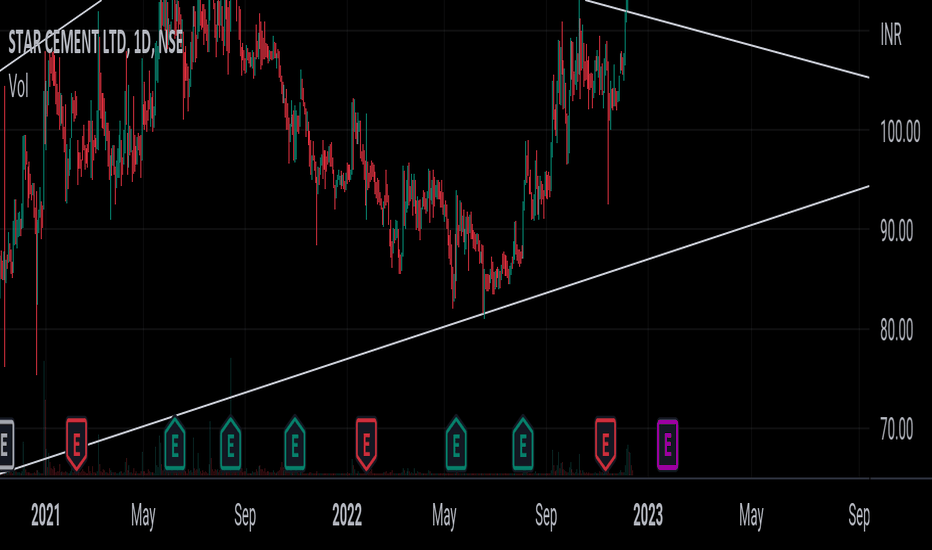This screenshot has width=932, height=550.
Task: Open the red earnings marker just after 2021
Action: point(76,444)
